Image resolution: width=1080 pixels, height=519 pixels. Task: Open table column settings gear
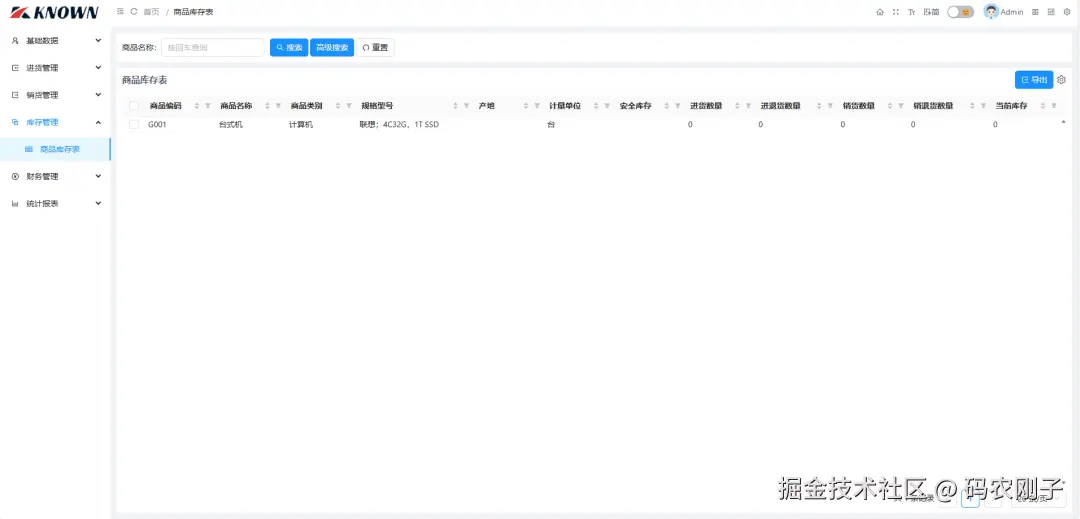[x=1061, y=80]
